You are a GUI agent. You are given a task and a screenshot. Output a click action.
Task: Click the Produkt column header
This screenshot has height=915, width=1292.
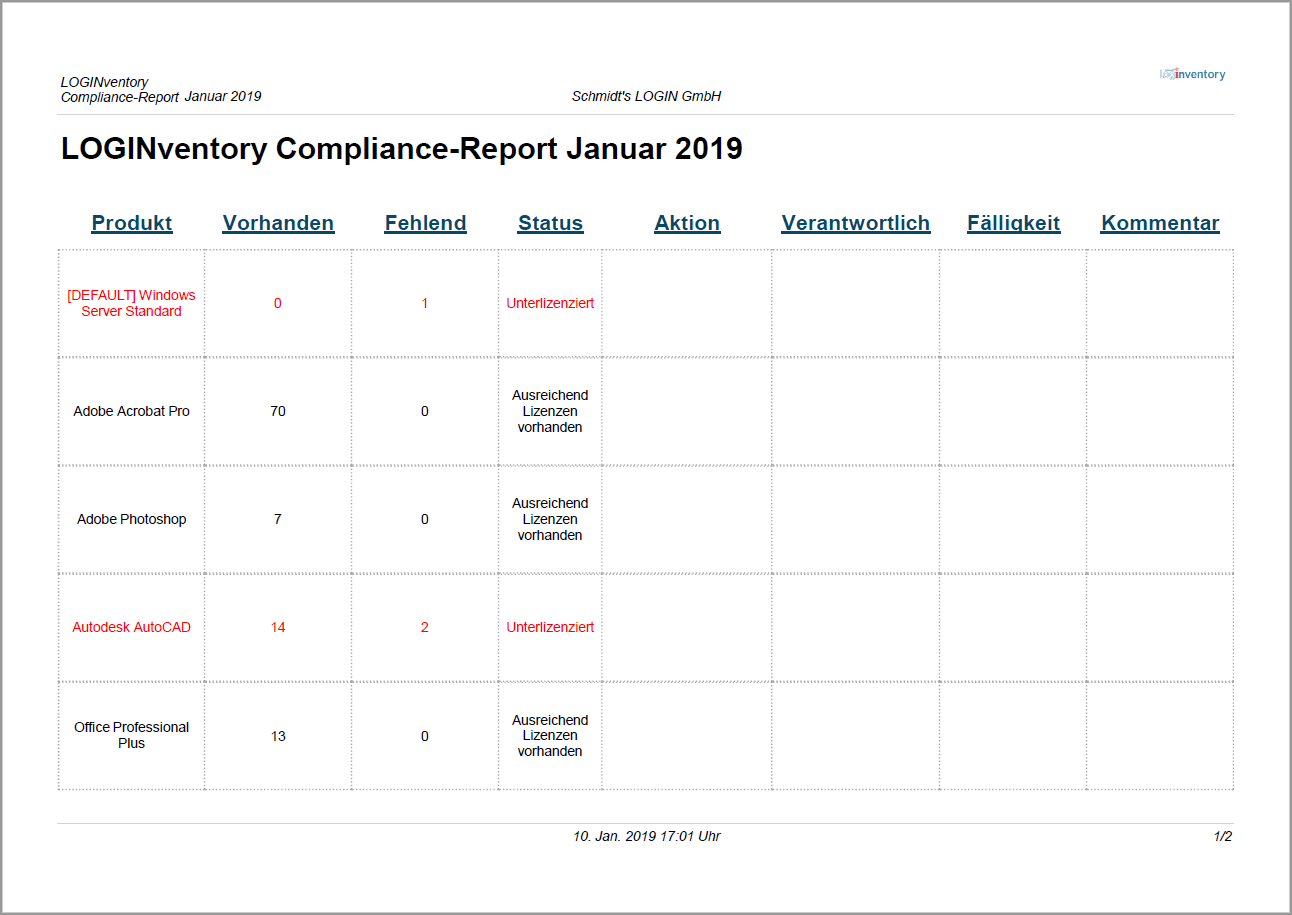(x=132, y=223)
